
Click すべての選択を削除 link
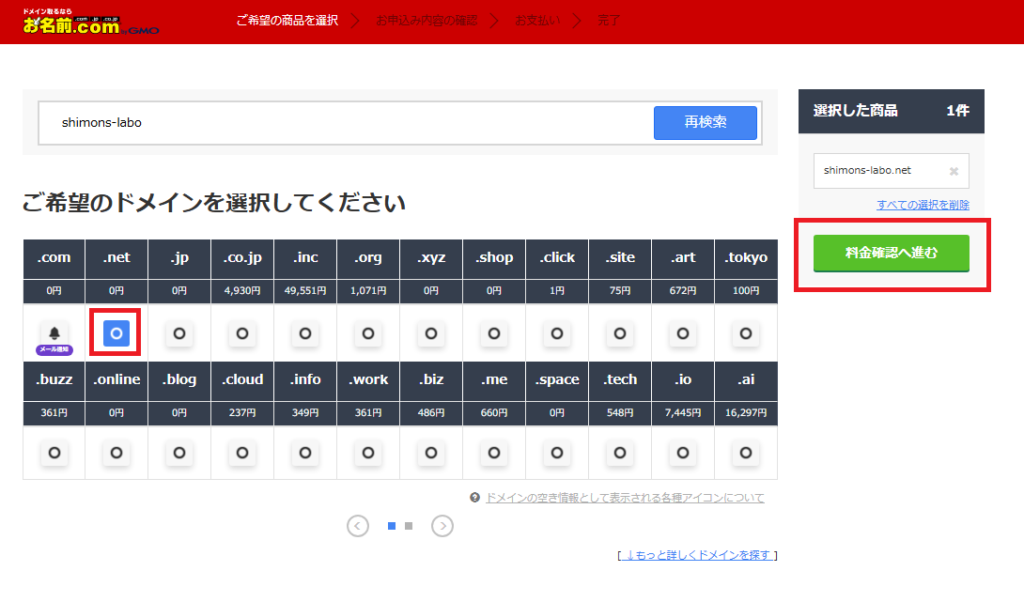tap(923, 204)
